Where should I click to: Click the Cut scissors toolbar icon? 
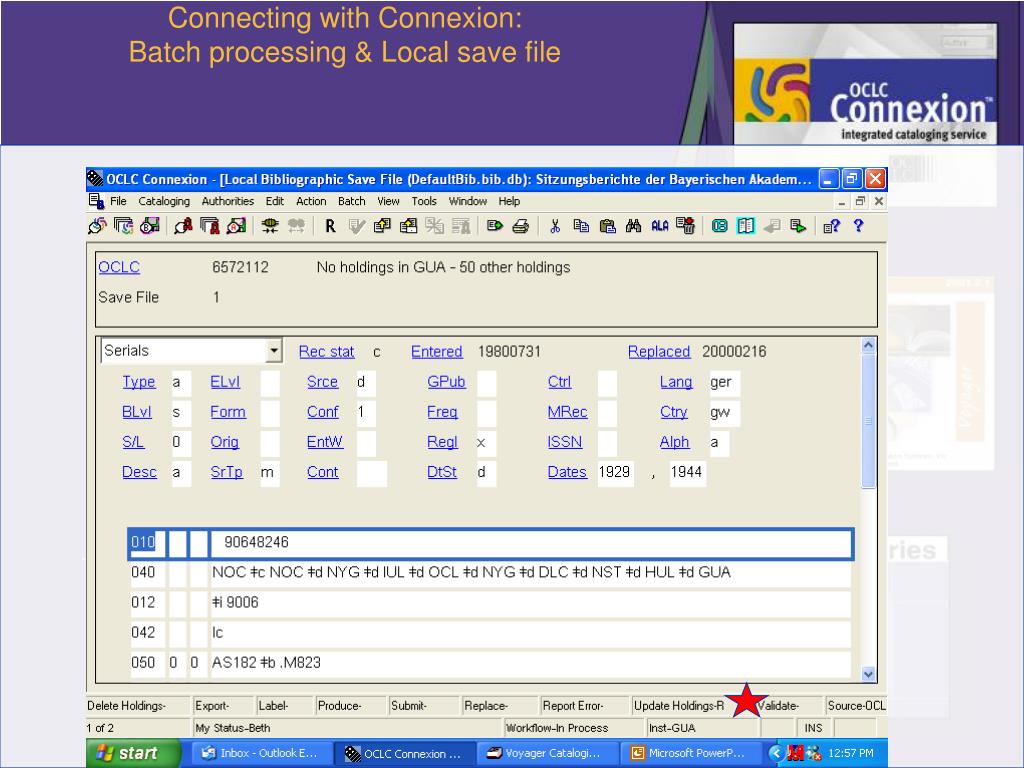[555, 226]
